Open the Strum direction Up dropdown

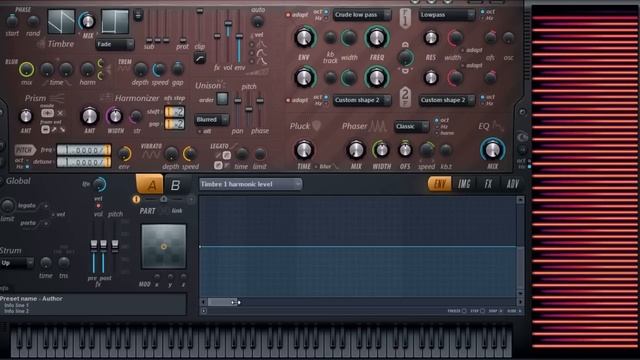click(16, 263)
